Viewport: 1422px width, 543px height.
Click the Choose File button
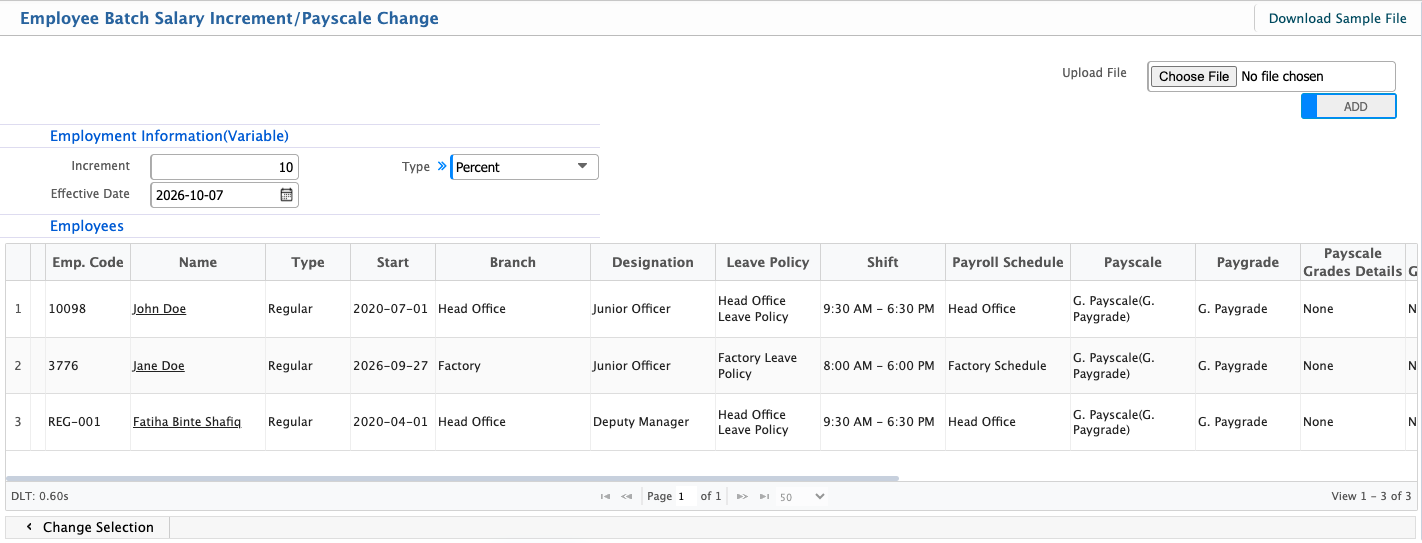[1194, 76]
